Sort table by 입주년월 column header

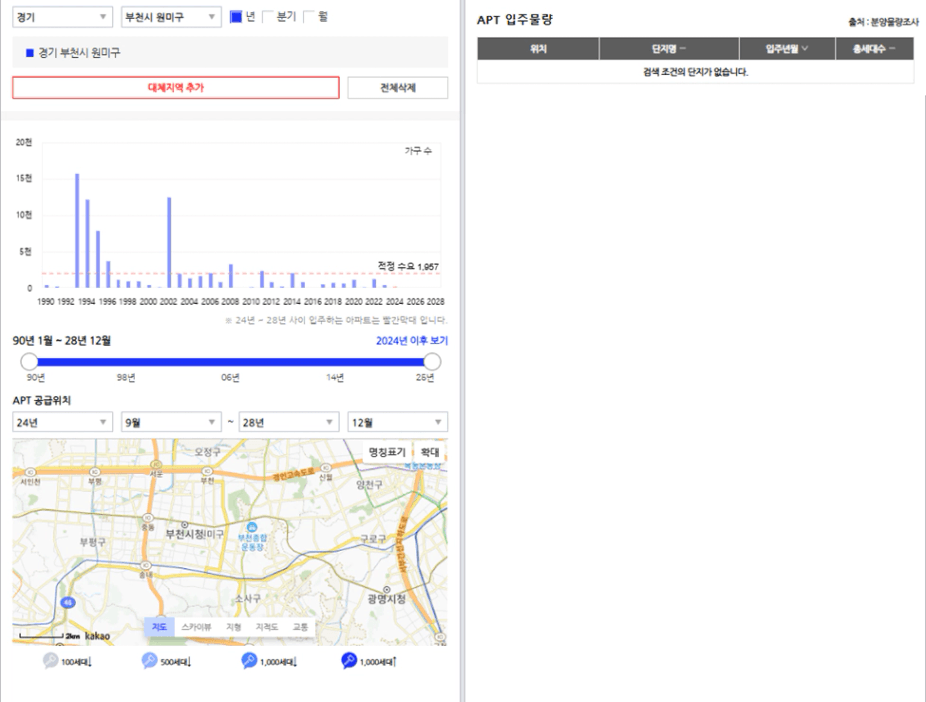pos(787,49)
